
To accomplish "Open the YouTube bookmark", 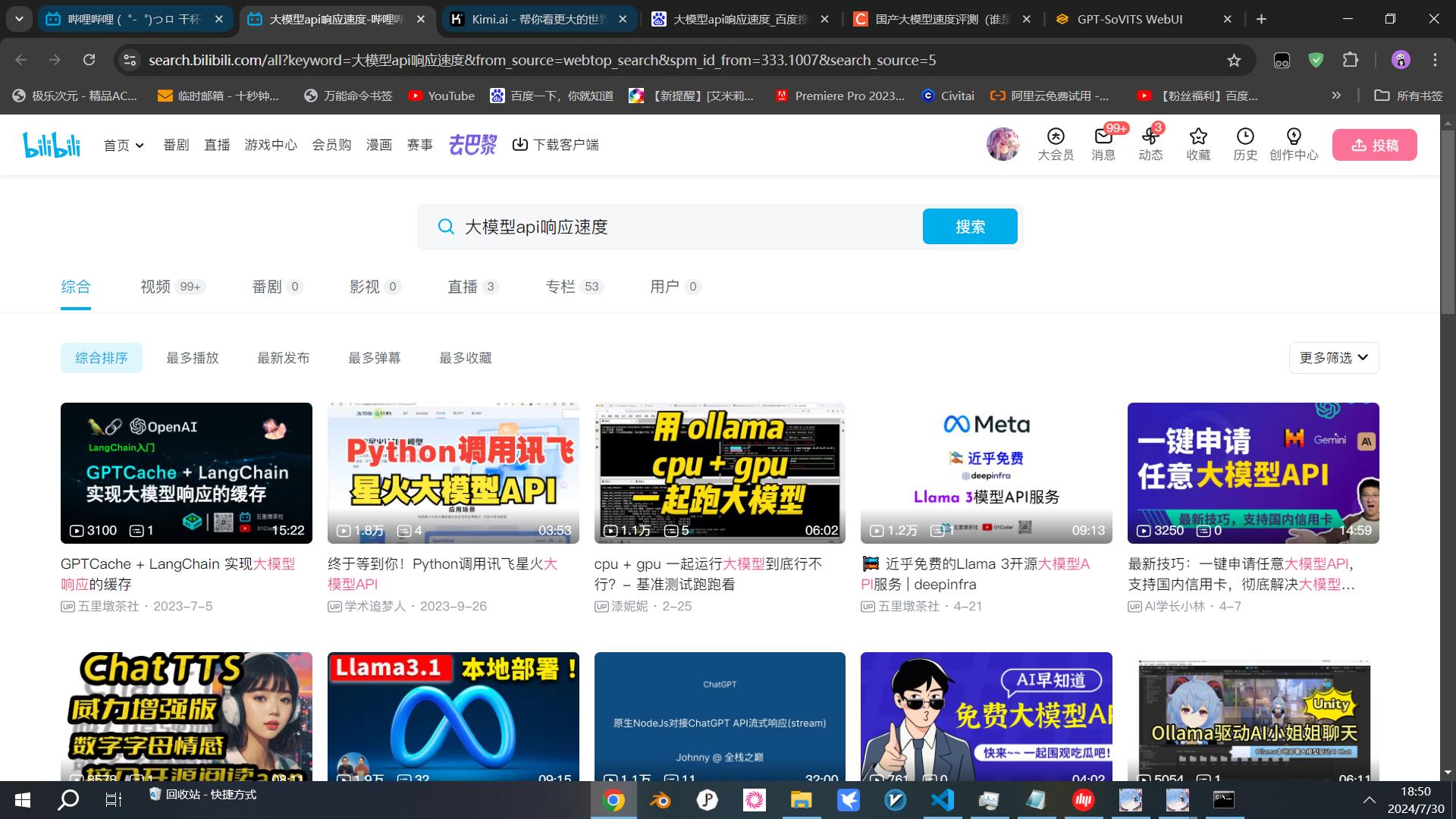I will pyautogui.click(x=441, y=96).
